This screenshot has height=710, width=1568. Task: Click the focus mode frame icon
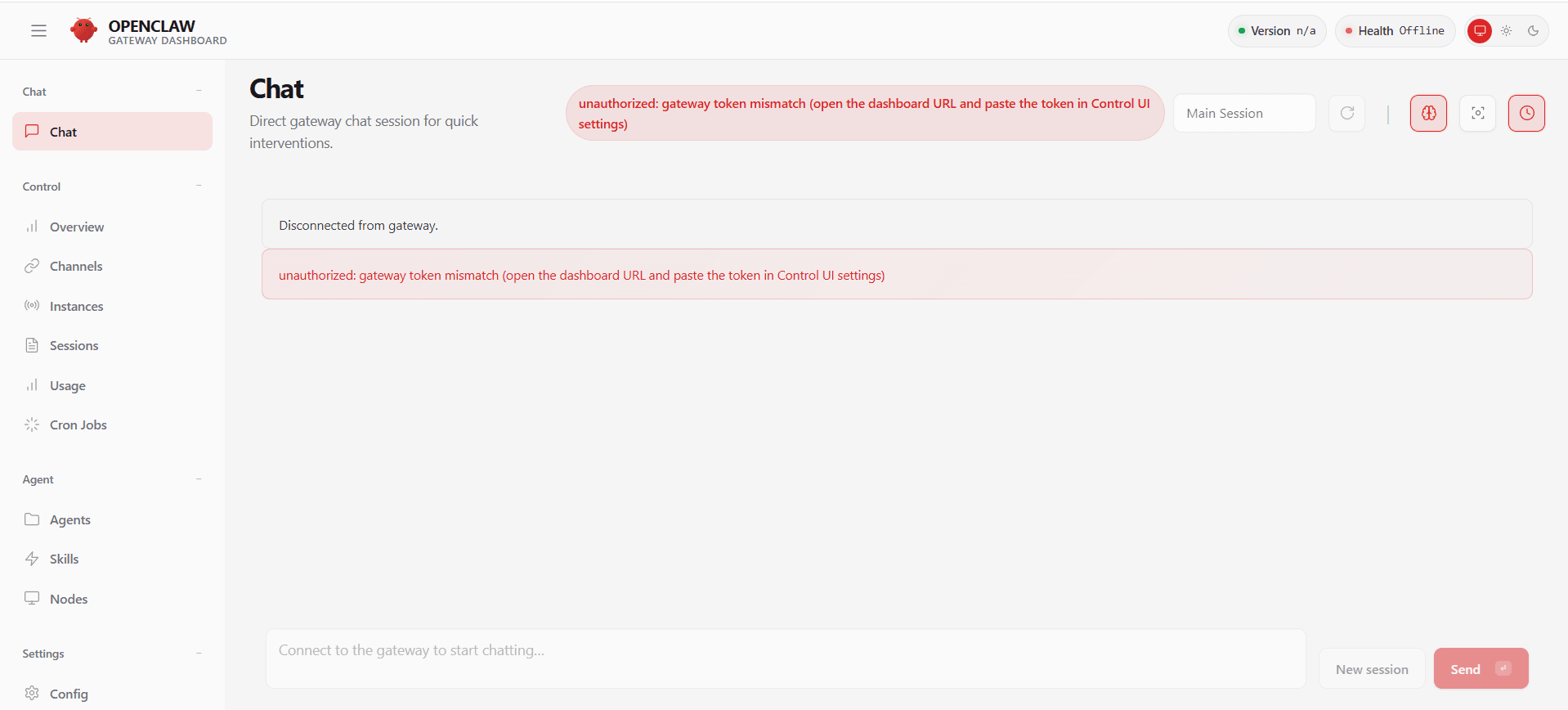point(1477,114)
